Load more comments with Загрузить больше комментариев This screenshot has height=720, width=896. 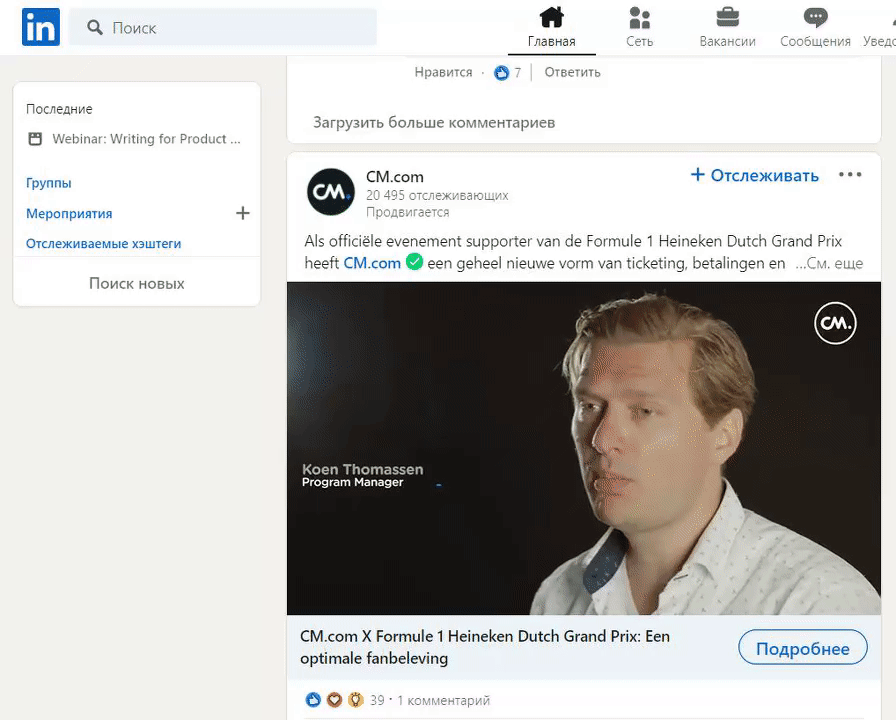coord(434,122)
